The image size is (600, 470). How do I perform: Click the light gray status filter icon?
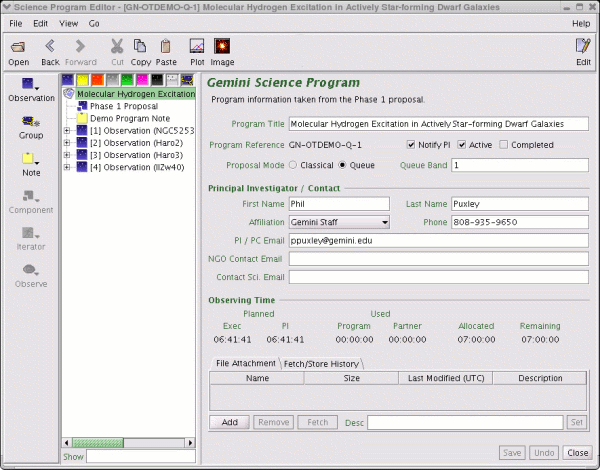(x=172, y=80)
